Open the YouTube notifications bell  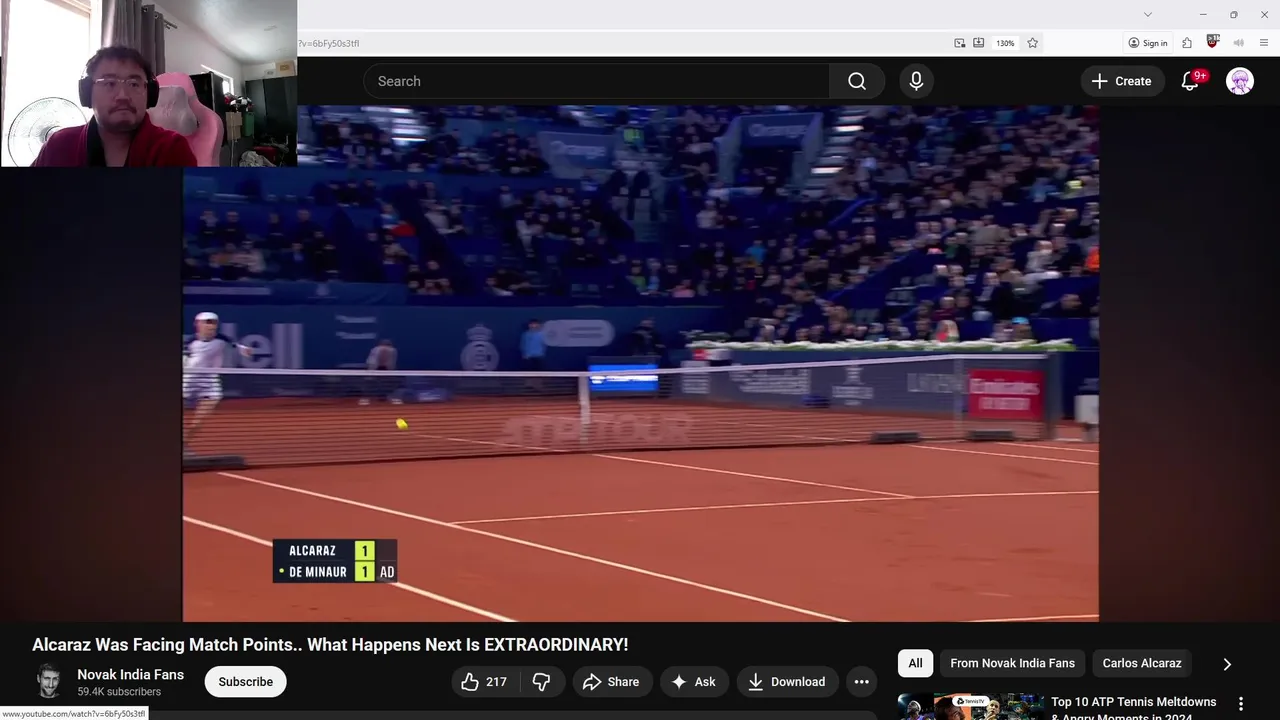1190,81
